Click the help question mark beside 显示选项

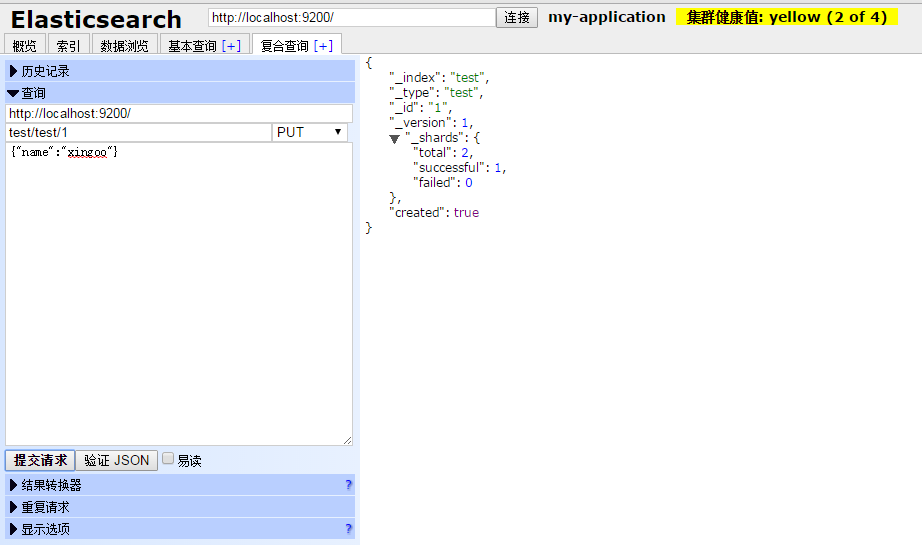(348, 529)
